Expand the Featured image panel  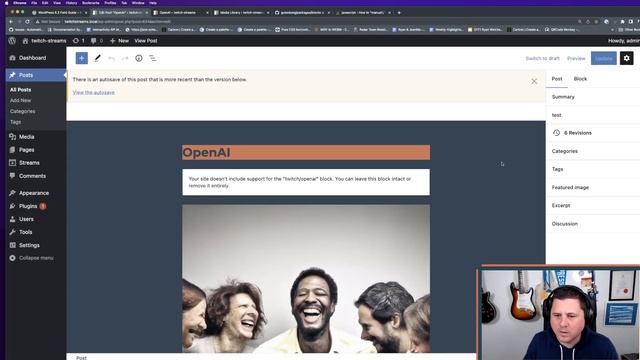(x=593, y=187)
